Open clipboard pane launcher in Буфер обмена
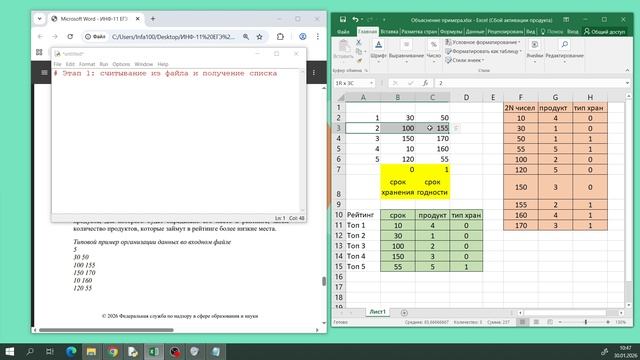Viewport: 640px width, 360px height. (x=366, y=70)
